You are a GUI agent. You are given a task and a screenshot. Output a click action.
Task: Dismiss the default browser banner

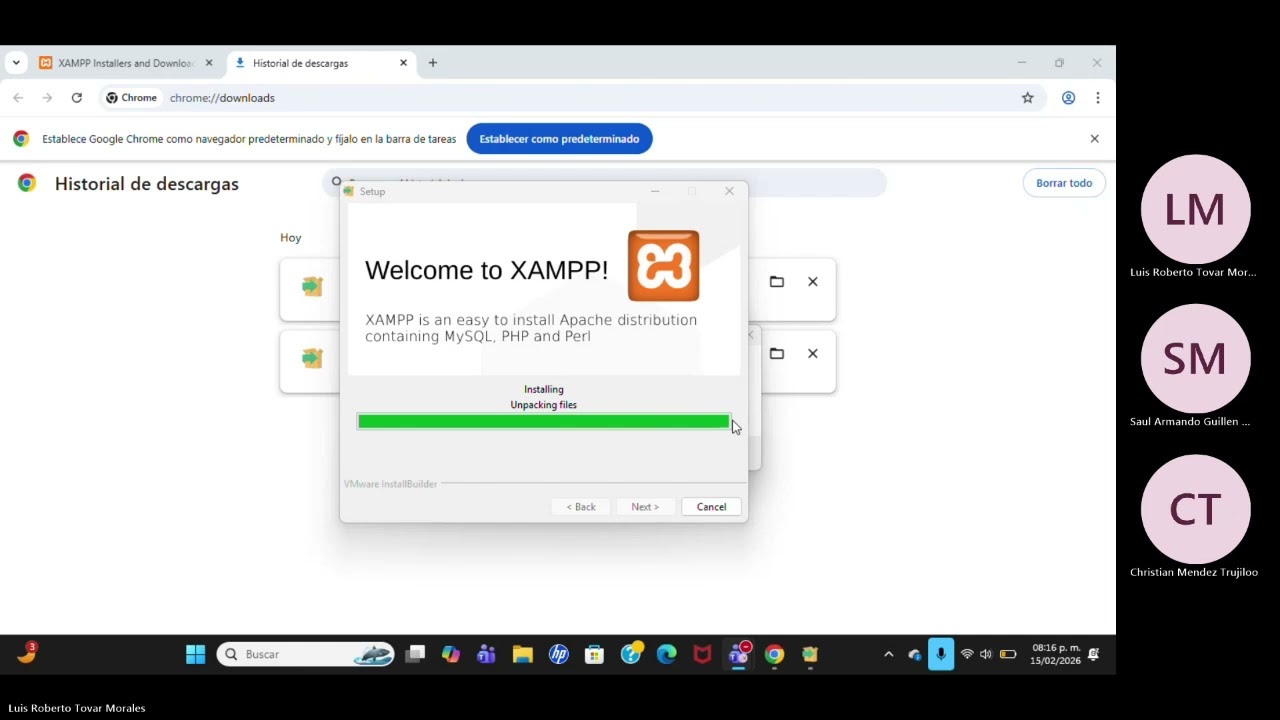1094,139
